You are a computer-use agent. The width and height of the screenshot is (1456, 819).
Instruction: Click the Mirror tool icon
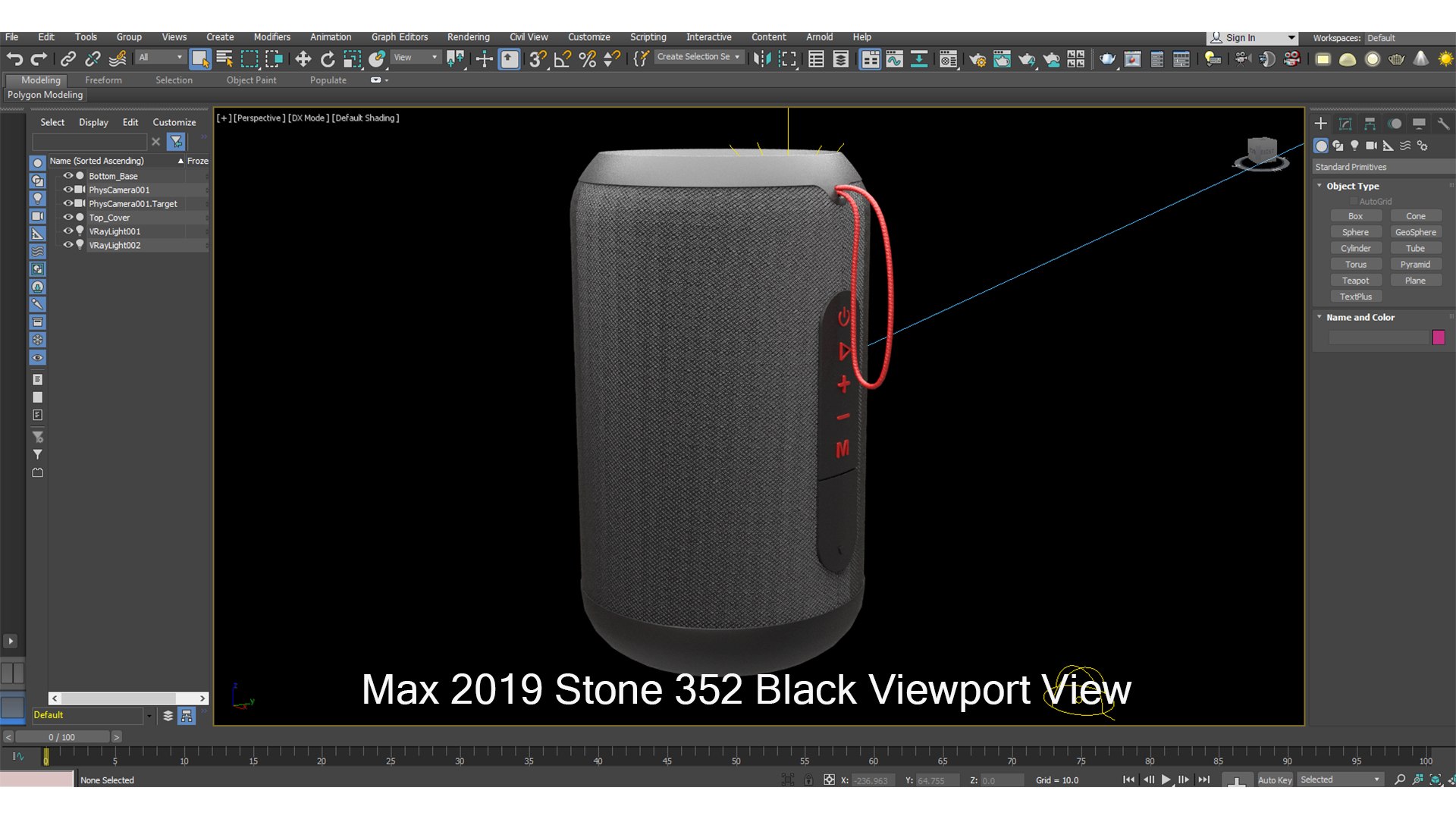762,58
